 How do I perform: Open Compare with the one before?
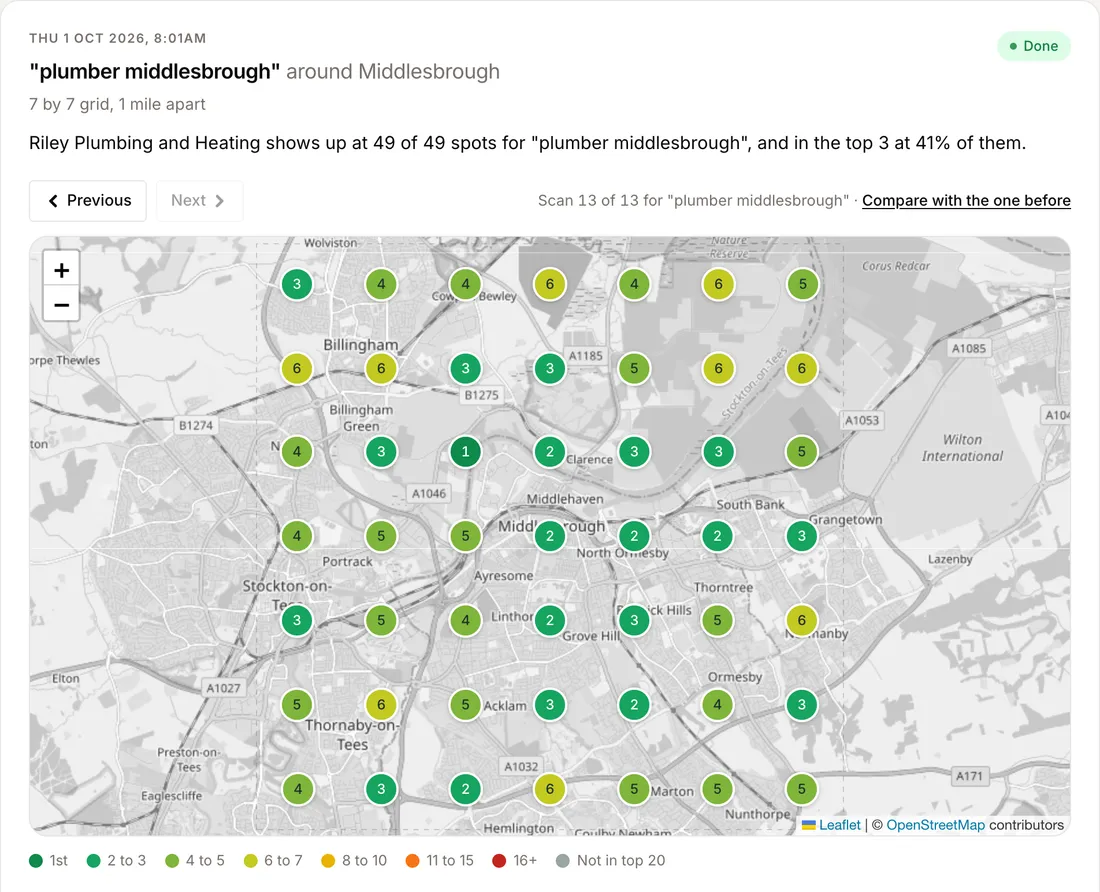[x=966, y=201]
